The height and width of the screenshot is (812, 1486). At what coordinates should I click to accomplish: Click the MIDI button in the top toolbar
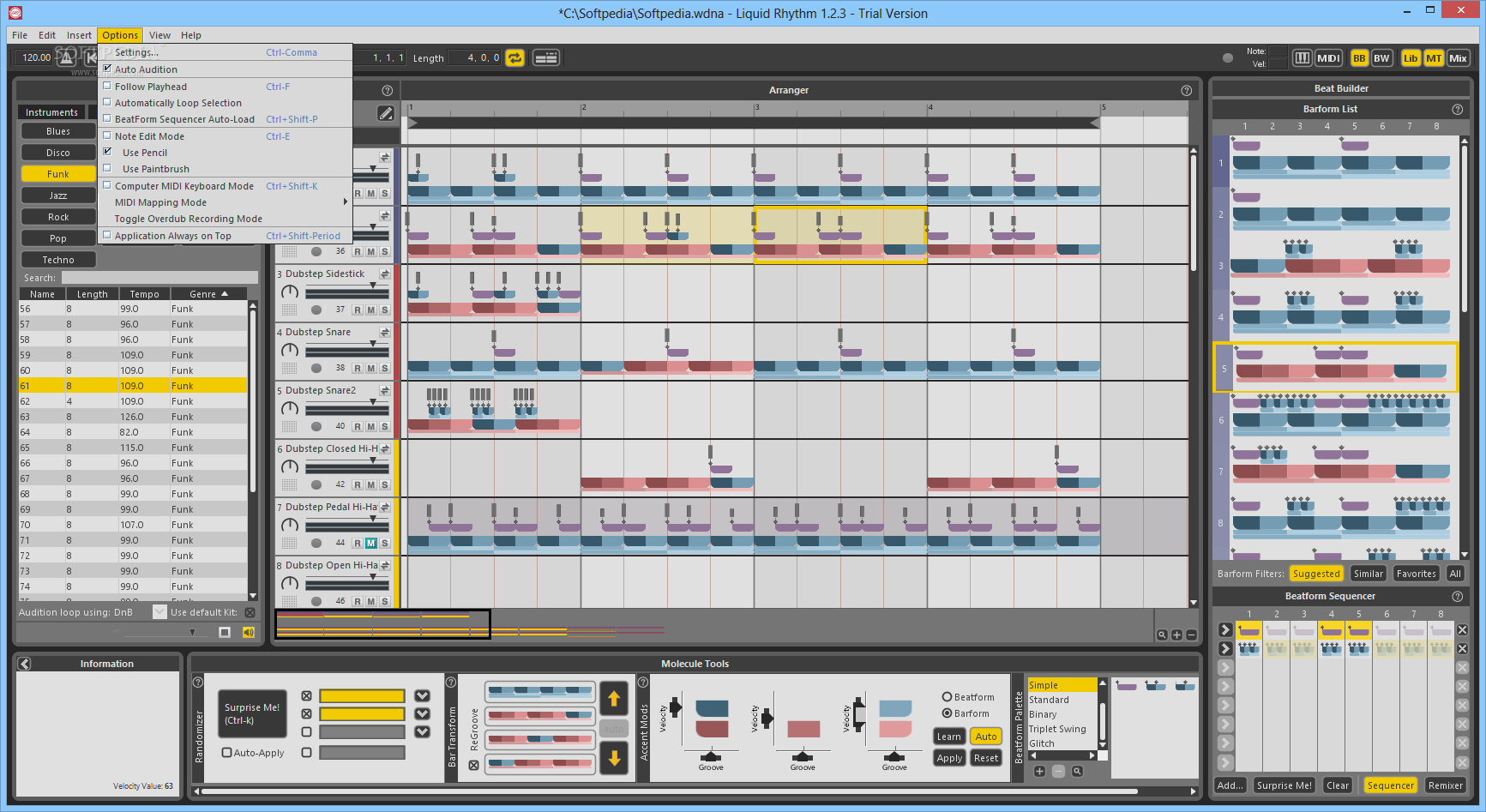point(1328,58)
